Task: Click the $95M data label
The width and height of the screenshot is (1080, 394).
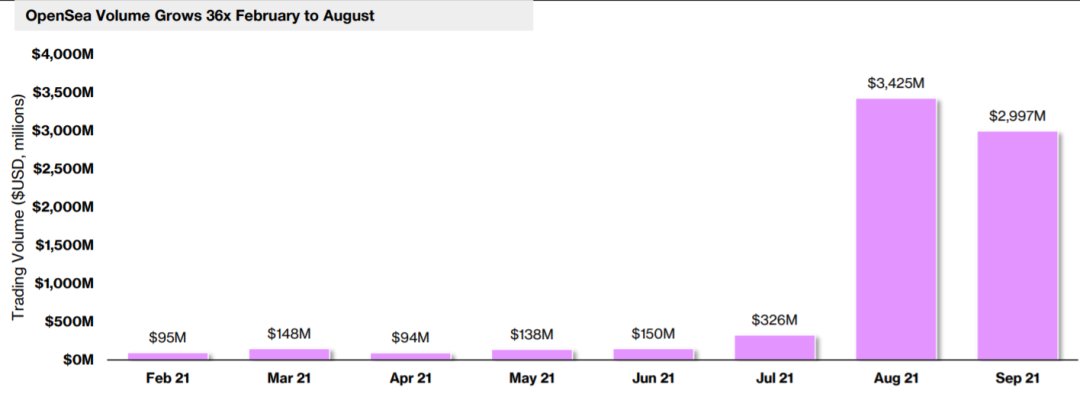Action: [168, 338]
